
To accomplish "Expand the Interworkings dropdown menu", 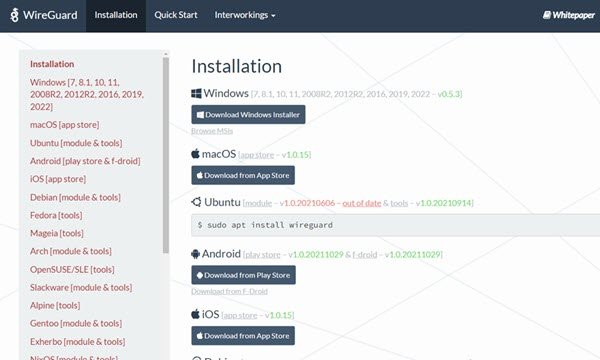I will (245, 15).
